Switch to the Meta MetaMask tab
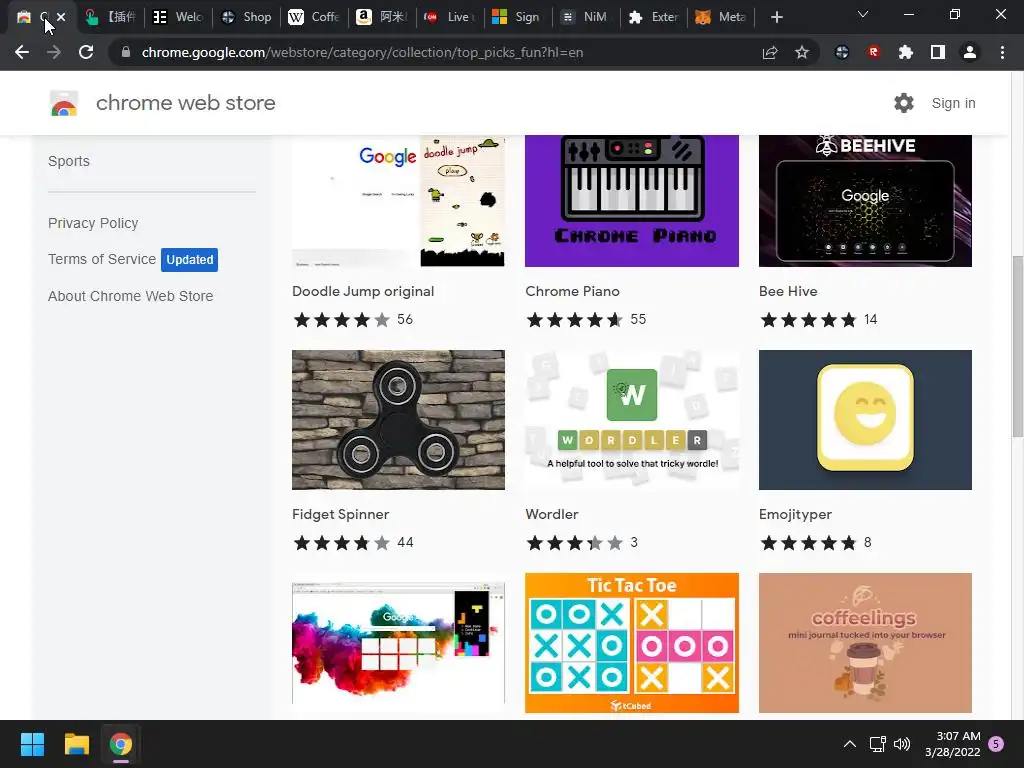This screenshot has height=768, width=1024. coord(721,17)
